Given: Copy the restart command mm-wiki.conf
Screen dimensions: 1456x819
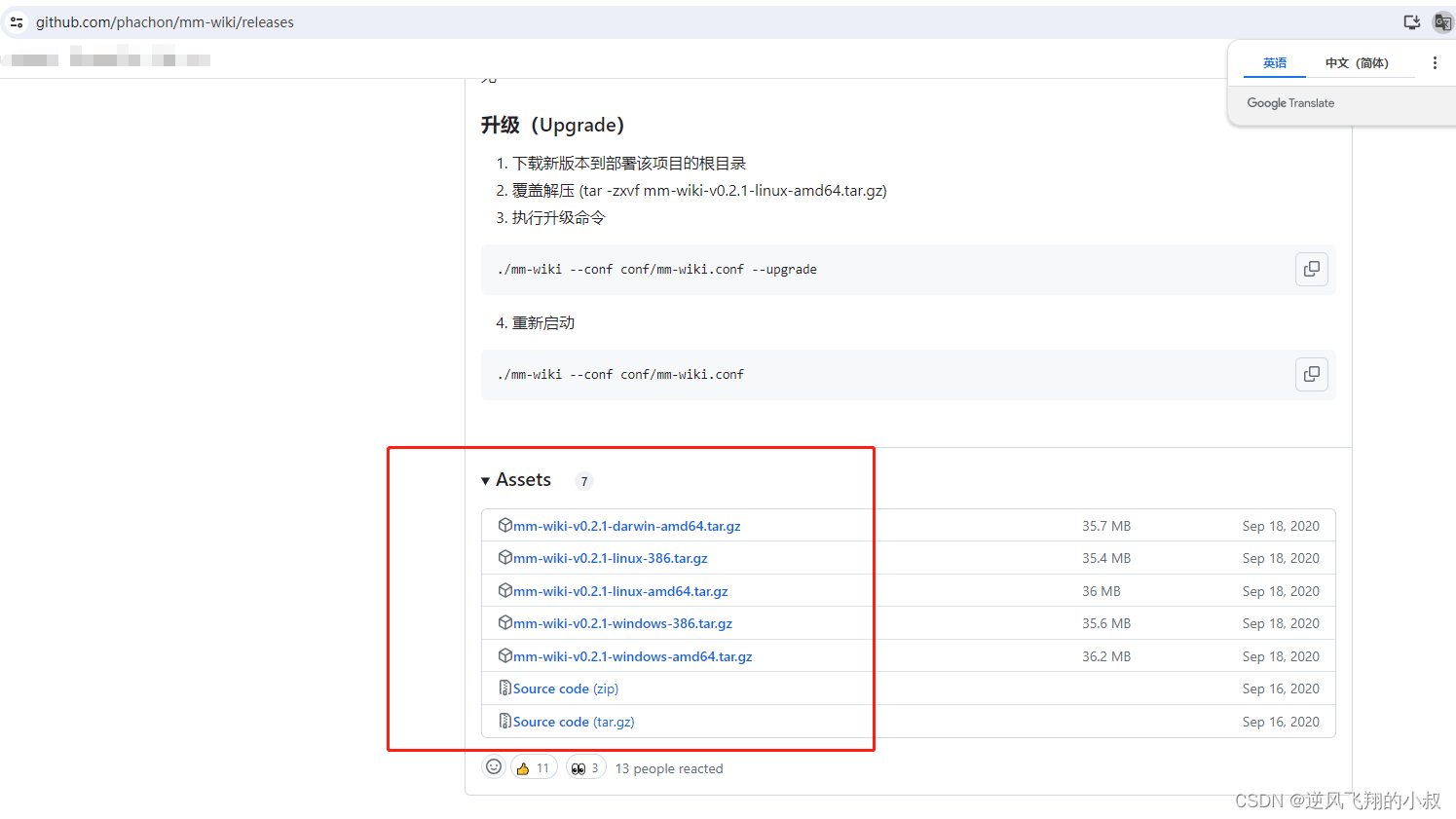Looking at the screenshot, I should coord(1312,374).
